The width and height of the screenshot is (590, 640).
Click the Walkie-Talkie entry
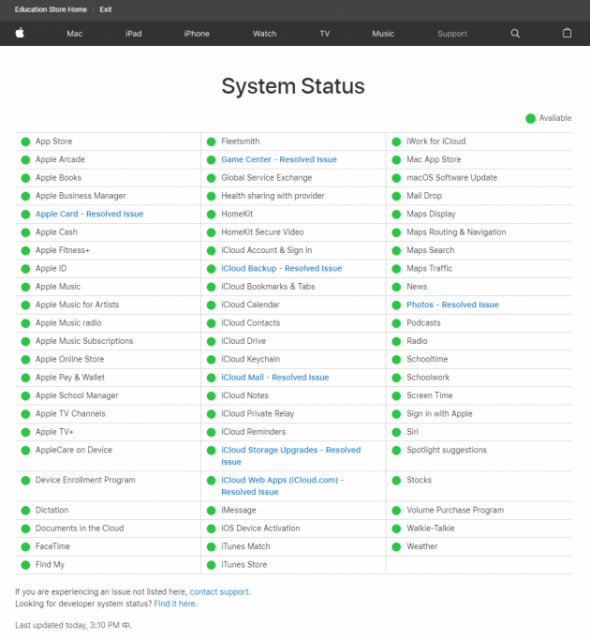point(430,528)
